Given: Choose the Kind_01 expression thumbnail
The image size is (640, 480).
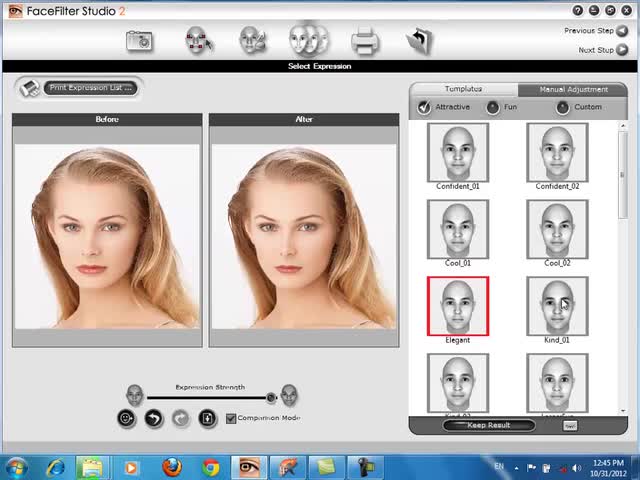Looking at the screenshot, I should [557, 306].
